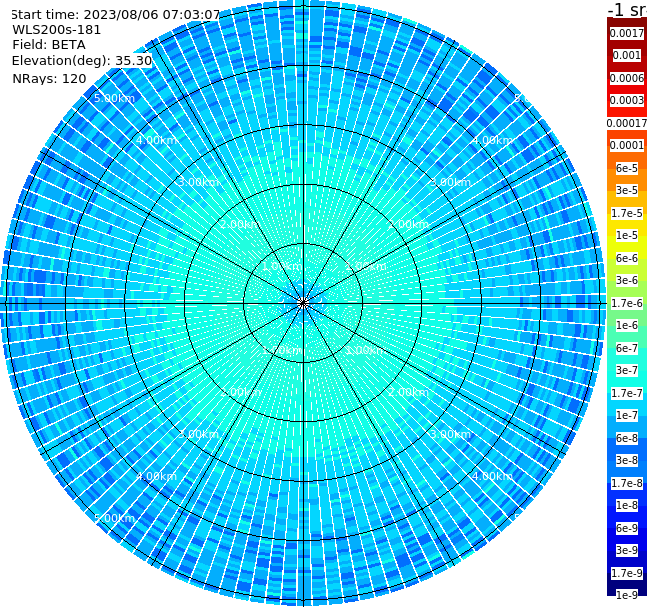This screenshot has height=607, width=647.
Task: Click the 1e-5 color scale value
Action: pos(627,235)
